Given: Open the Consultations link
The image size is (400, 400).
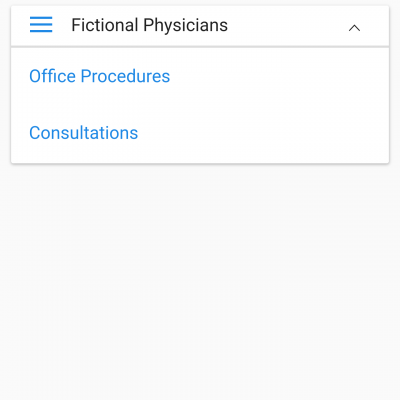Looking at the screenshot, I should 84,133.
